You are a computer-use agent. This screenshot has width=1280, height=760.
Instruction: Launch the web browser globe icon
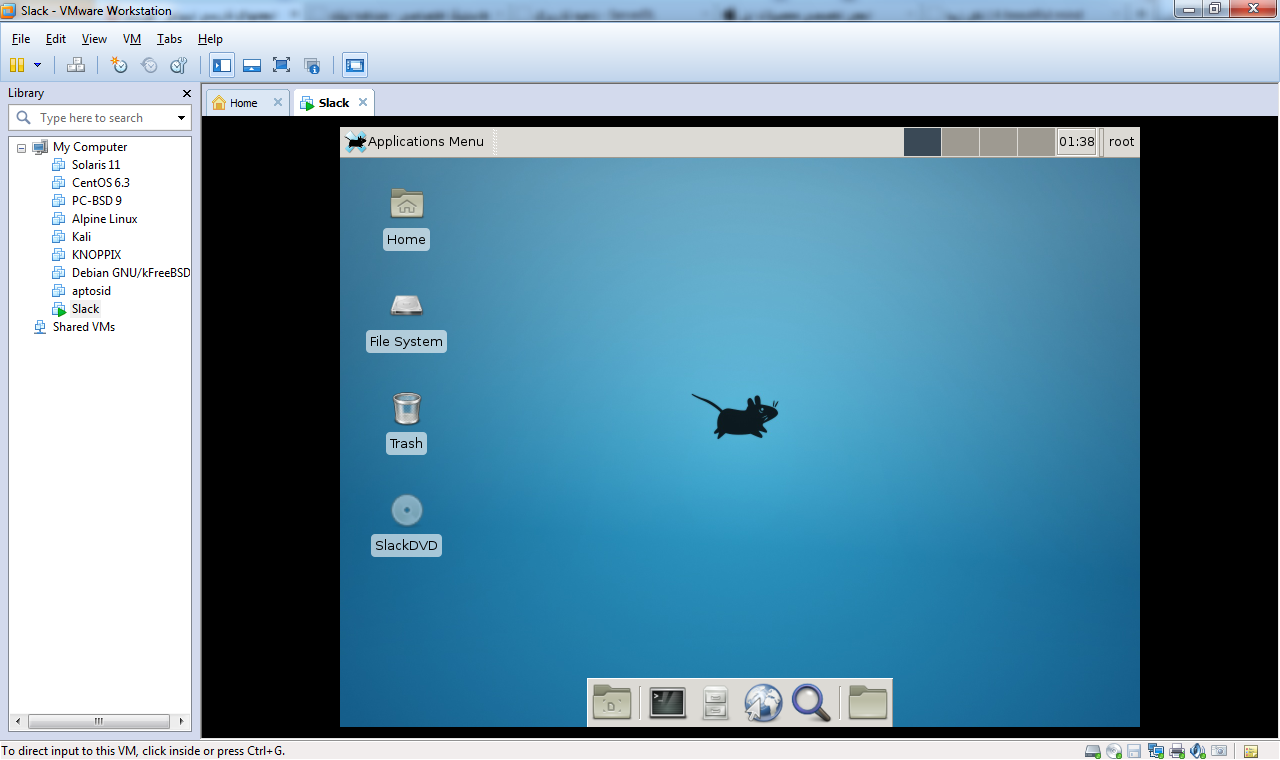(x=763, y=703)
